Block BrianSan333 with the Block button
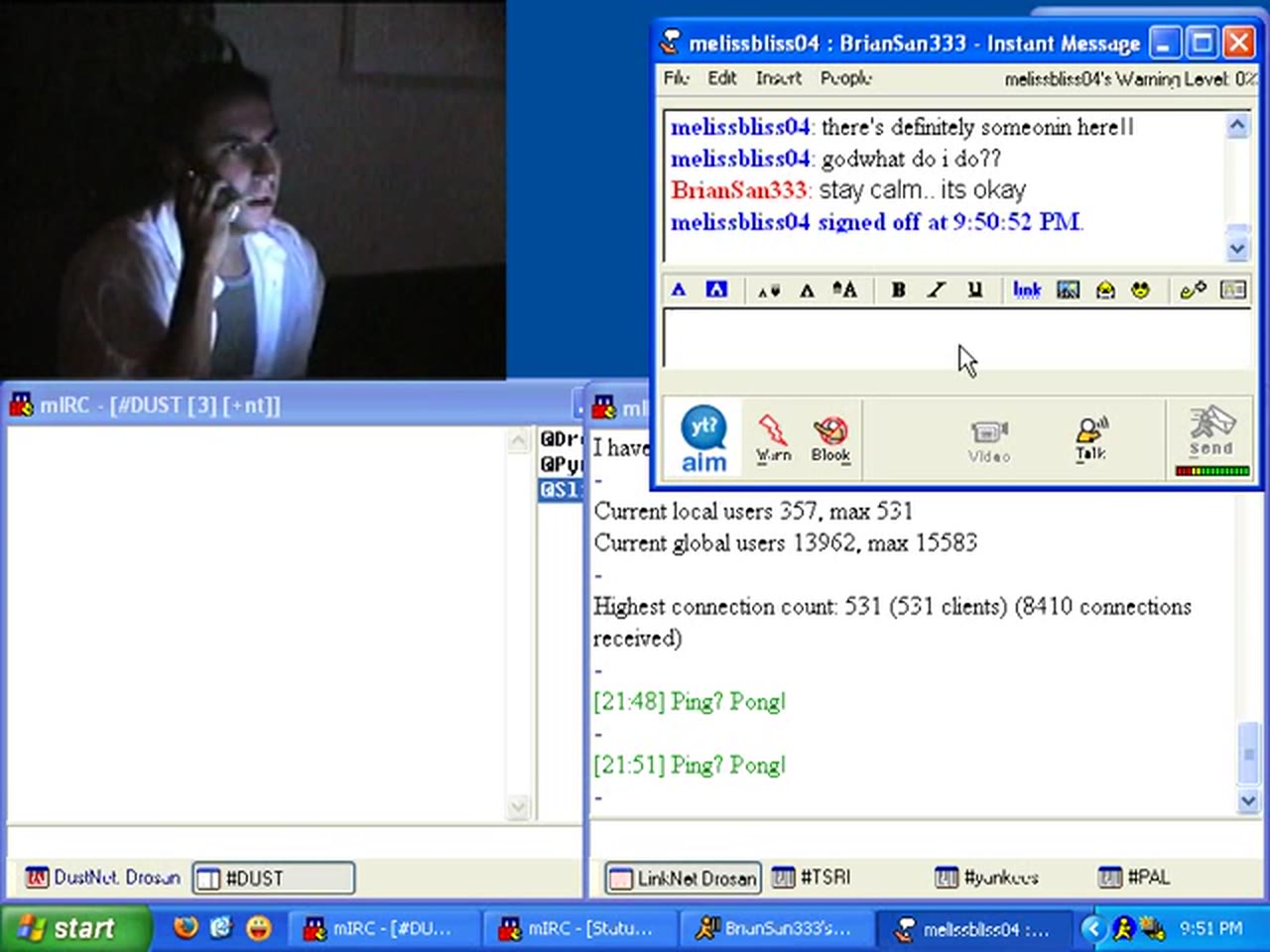Viewport: 1270px width, 952px height. pyautogui.click(x=830, y=439)
